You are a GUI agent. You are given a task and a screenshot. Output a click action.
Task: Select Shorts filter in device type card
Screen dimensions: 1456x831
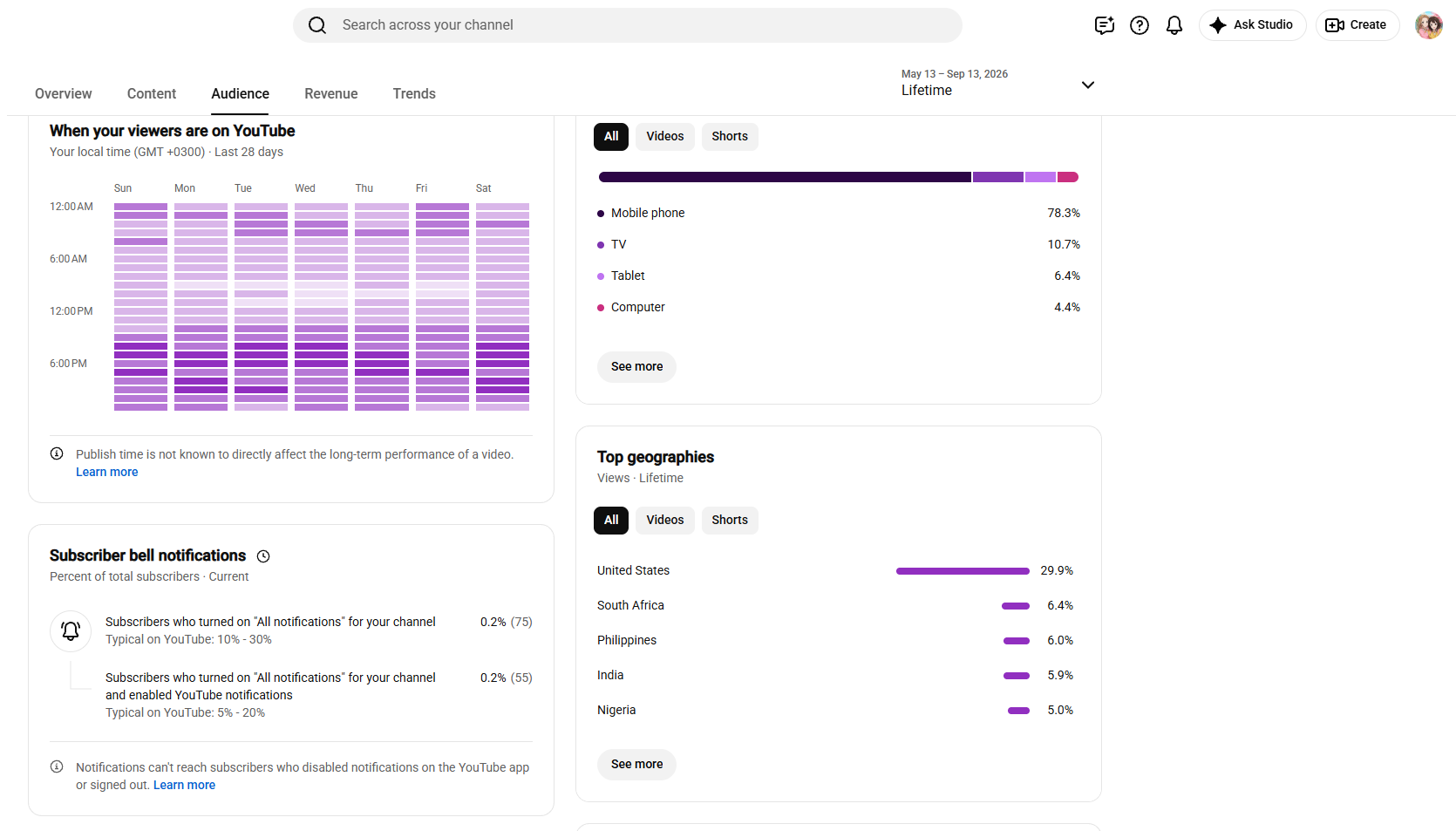pos(730,136)
